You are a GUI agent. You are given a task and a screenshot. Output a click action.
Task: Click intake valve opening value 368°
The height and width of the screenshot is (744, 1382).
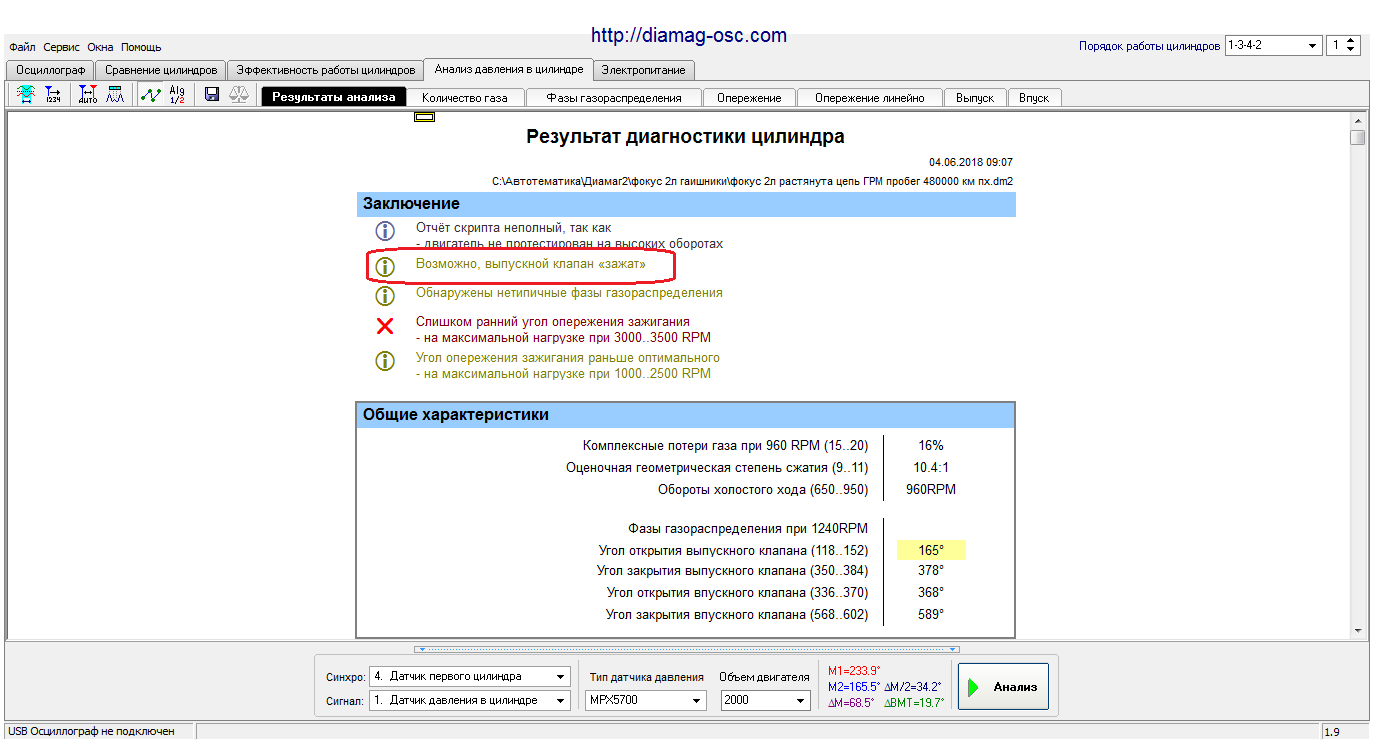[x=931, y=593]
